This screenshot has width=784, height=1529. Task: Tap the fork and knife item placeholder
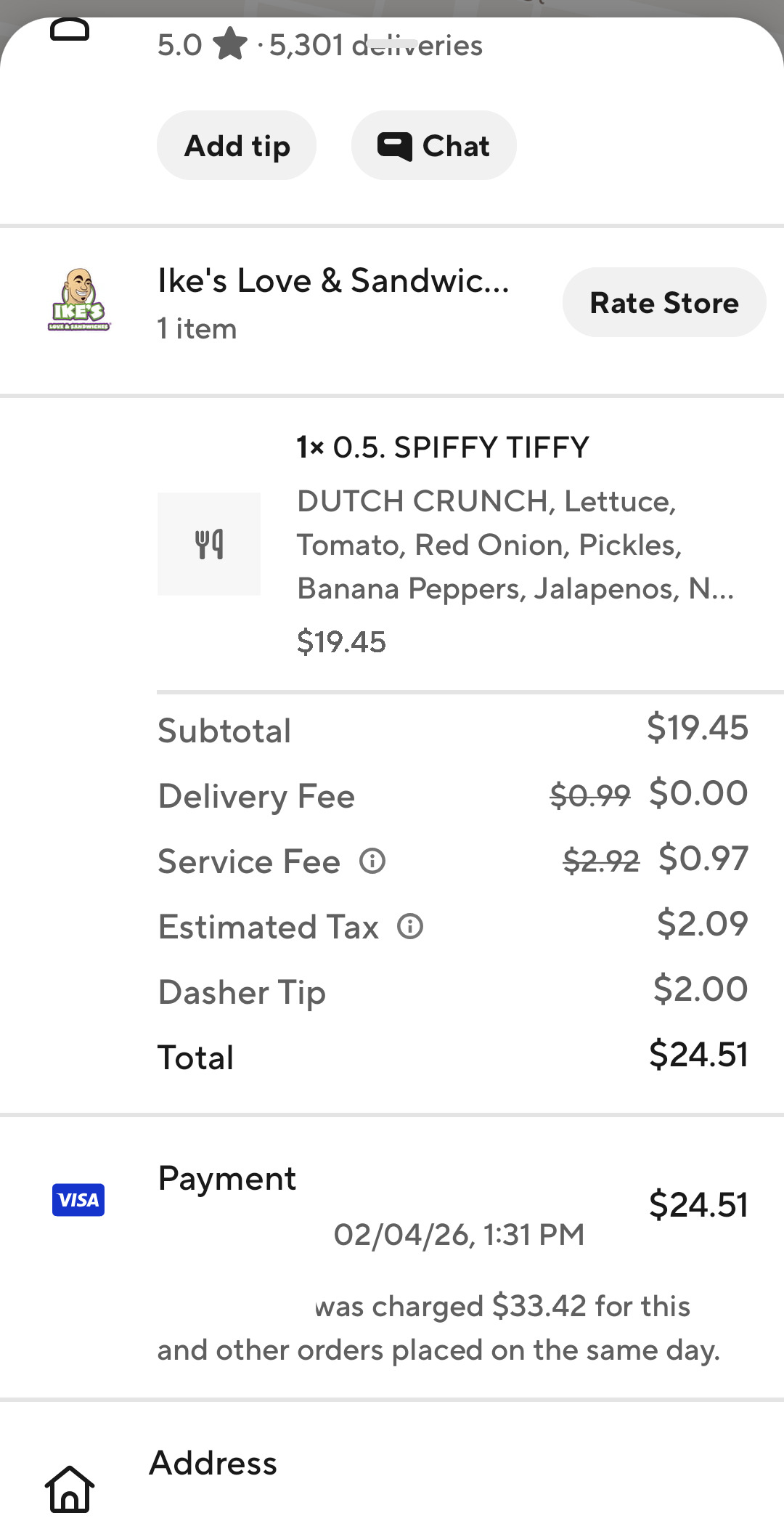(x=209, y=544)
